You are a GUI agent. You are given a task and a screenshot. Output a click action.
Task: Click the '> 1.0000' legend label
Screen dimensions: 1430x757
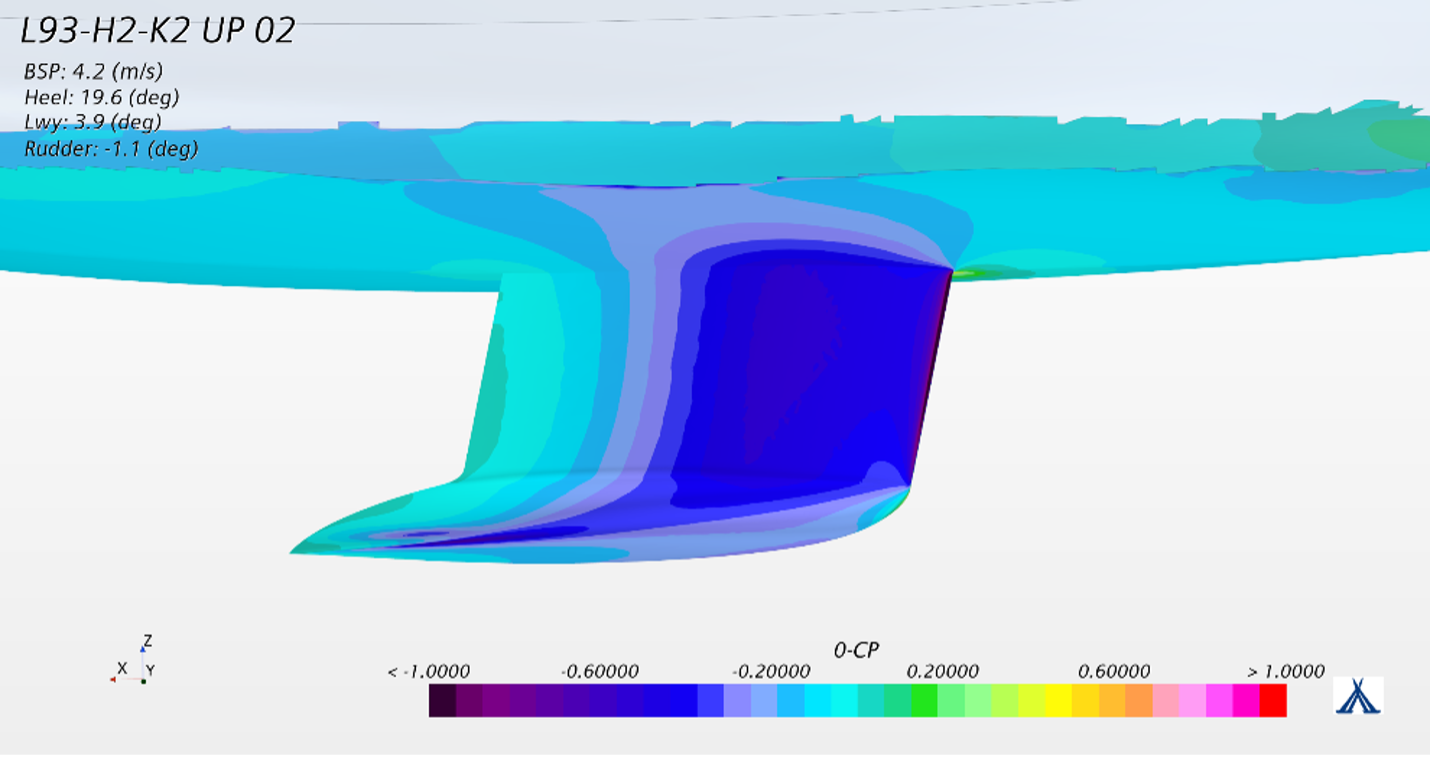(1286, 672)
